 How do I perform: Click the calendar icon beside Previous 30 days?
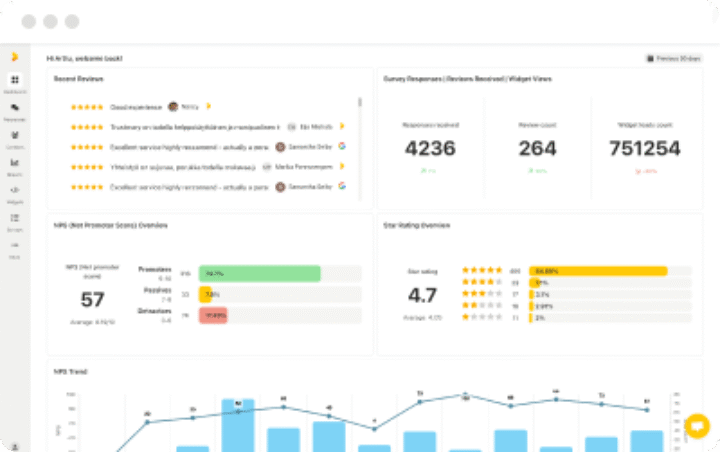pyautogui.click(x=650, y=58)
